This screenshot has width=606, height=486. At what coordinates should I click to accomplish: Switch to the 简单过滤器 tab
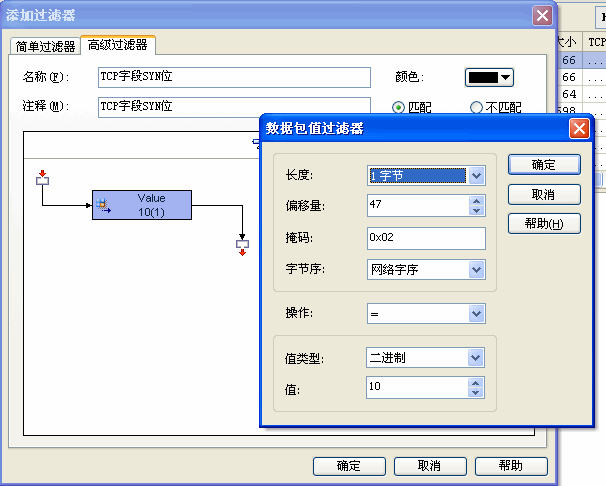pos(45,46)
